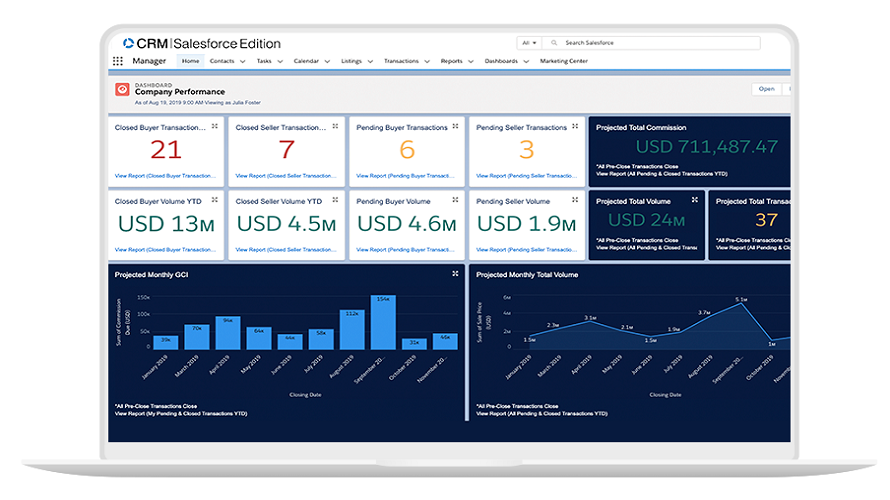Expand the Pending Buyer Volume tile
Screen dimensions: 890x500
455,200
